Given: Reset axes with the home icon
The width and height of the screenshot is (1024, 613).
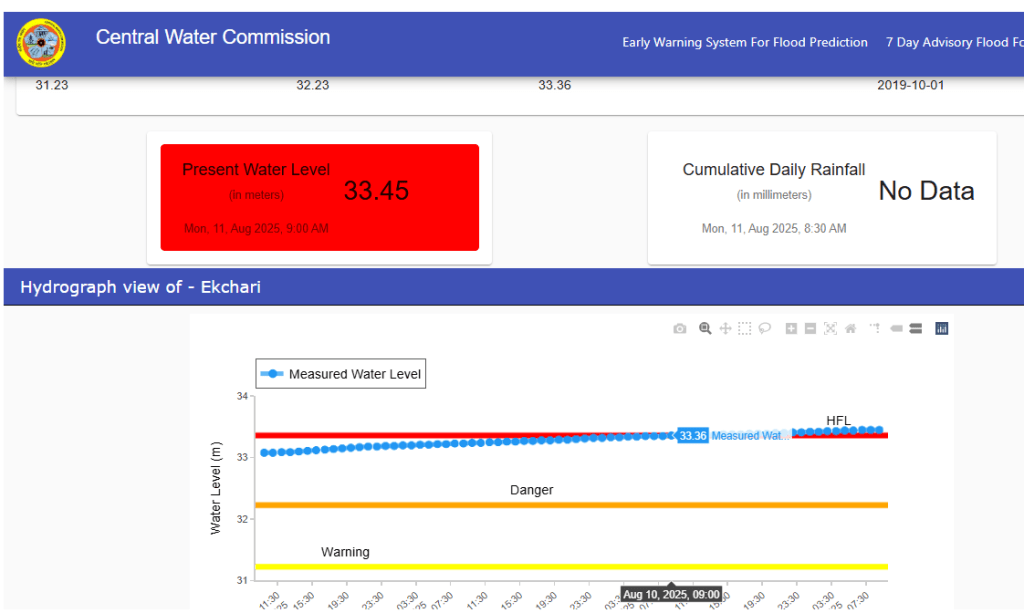Looking at the screenshot, I should (x=850, y=328).
